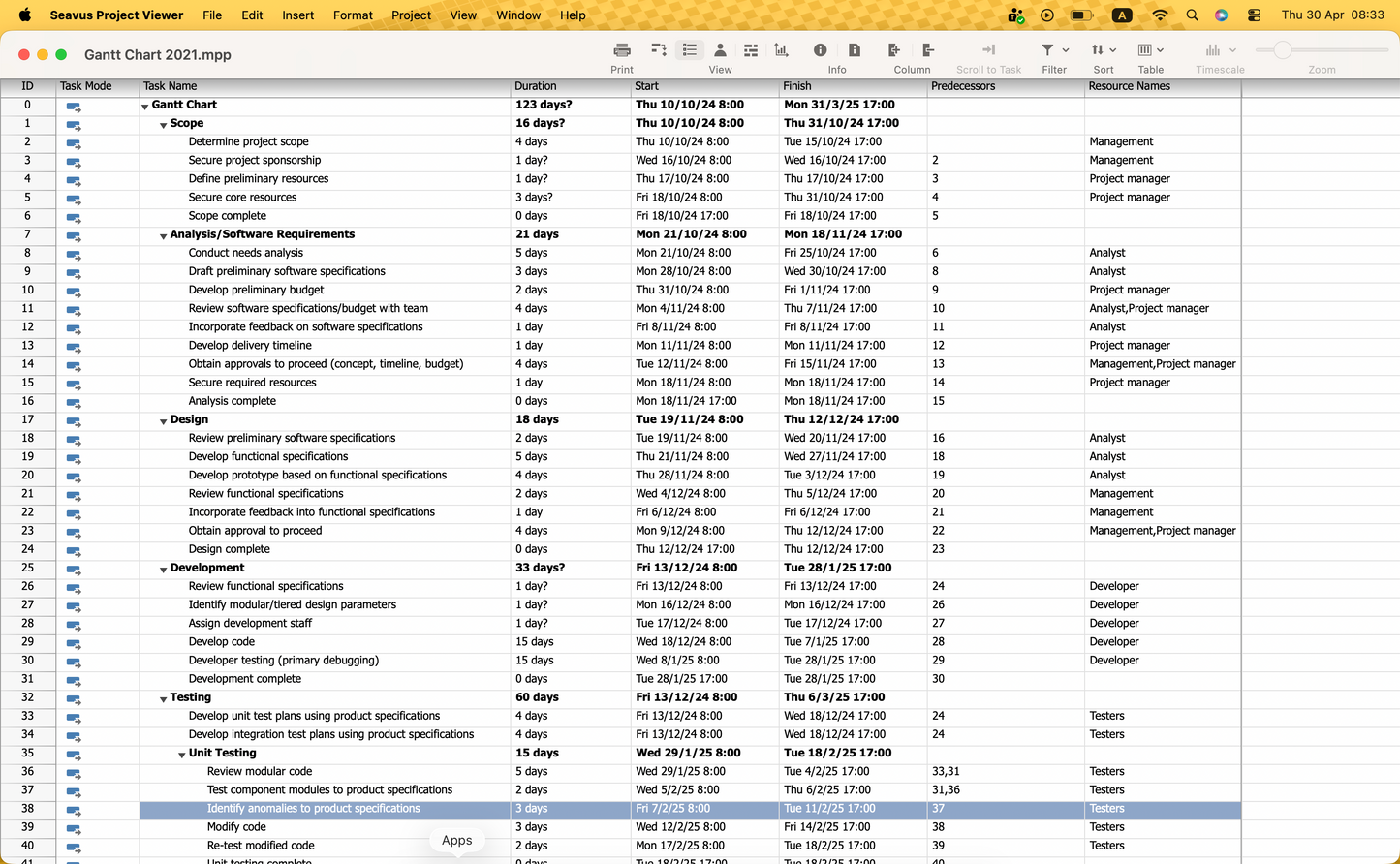Open macOS Control Center icon
This screenshot has width=1400, height=864.
[1254, 15]
